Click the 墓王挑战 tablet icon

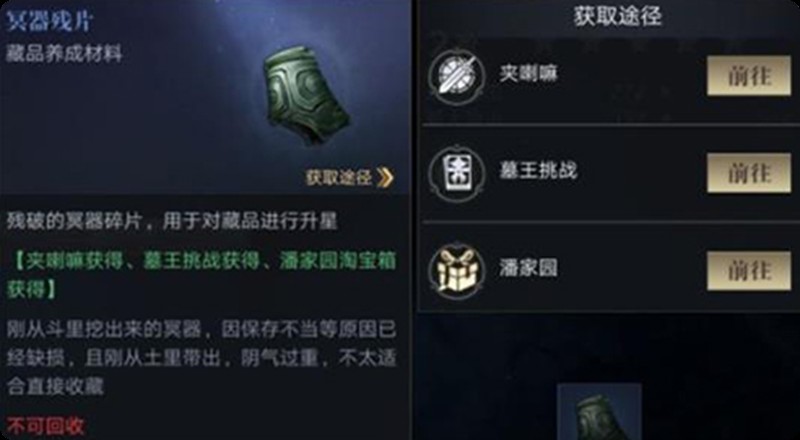(456, 173)
